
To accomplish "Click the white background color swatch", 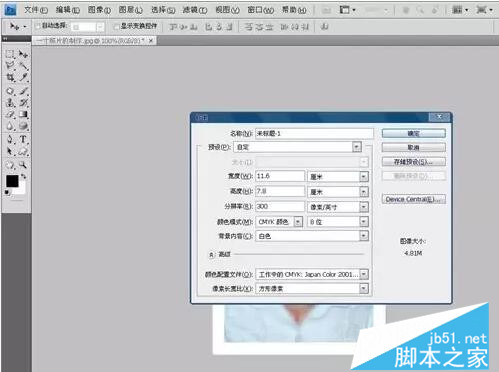I will 21,190.
